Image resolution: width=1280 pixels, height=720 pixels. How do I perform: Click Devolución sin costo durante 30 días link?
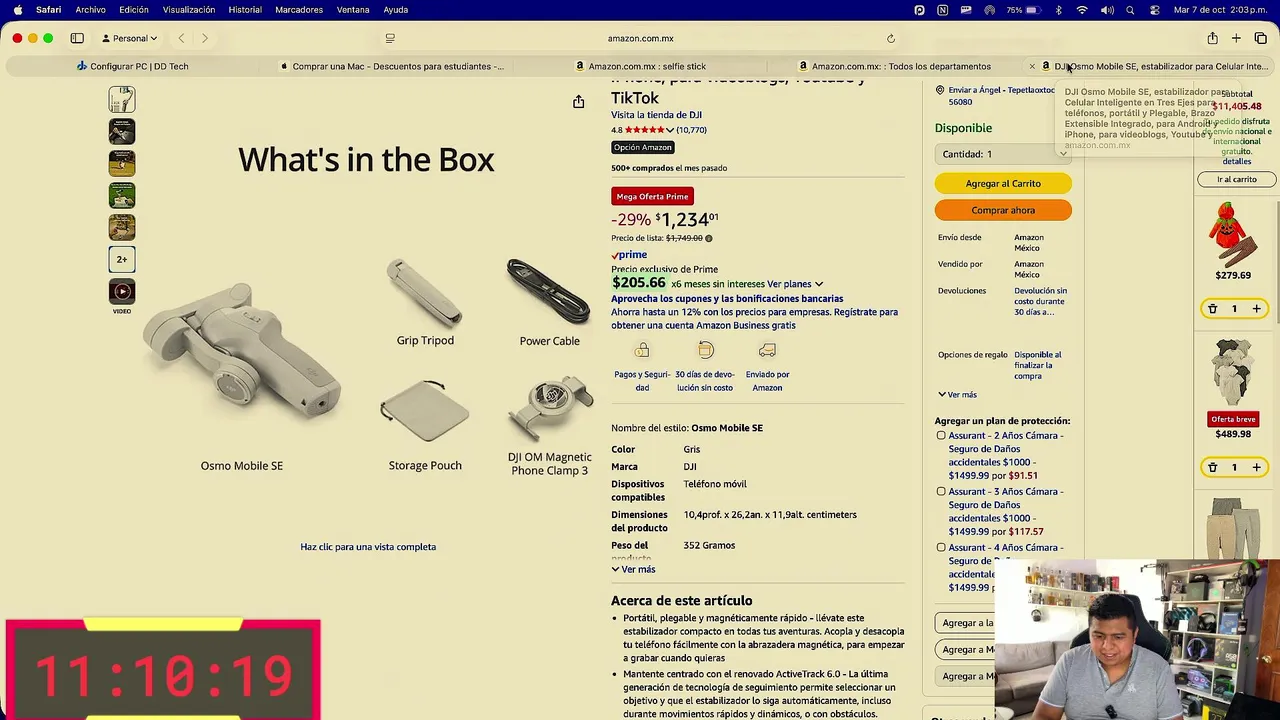pyautogui.click(x=1040, y=301)
